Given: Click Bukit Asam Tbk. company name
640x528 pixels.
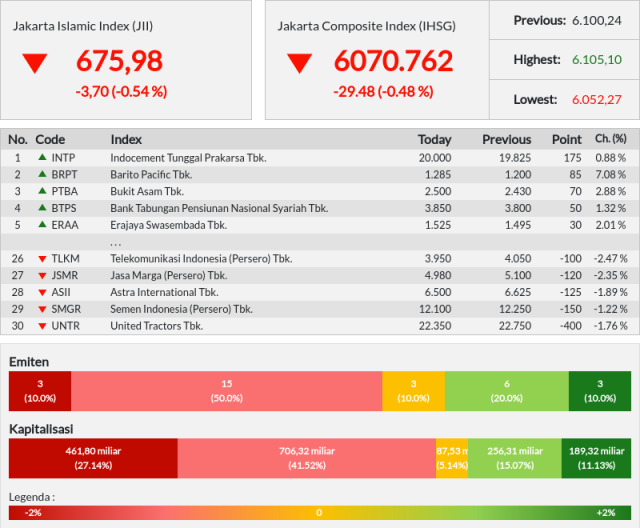Looking at the screenshot, I should 147,191.
